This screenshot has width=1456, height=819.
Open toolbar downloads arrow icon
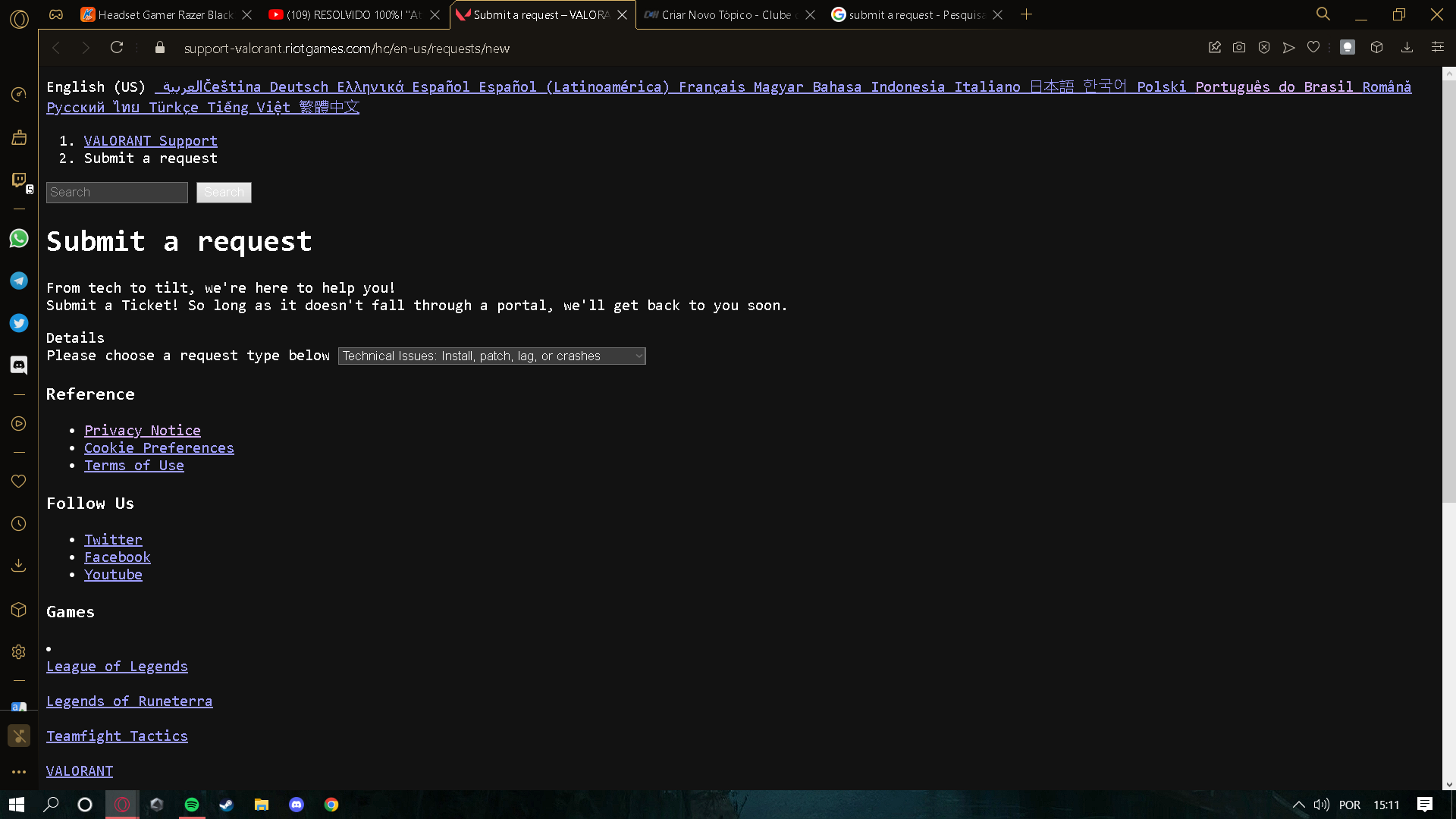click(1407, 48)
